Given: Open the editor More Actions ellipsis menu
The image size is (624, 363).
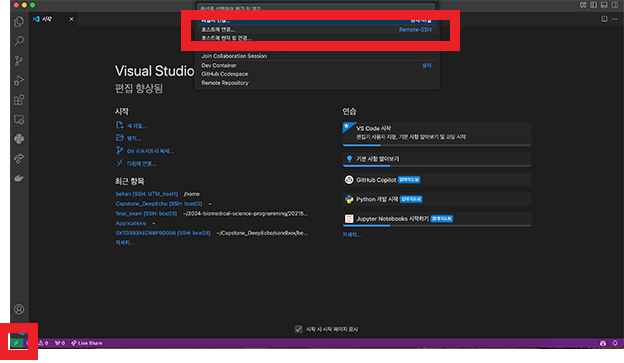Looking at the screenshot, I should tap(615, 19).
